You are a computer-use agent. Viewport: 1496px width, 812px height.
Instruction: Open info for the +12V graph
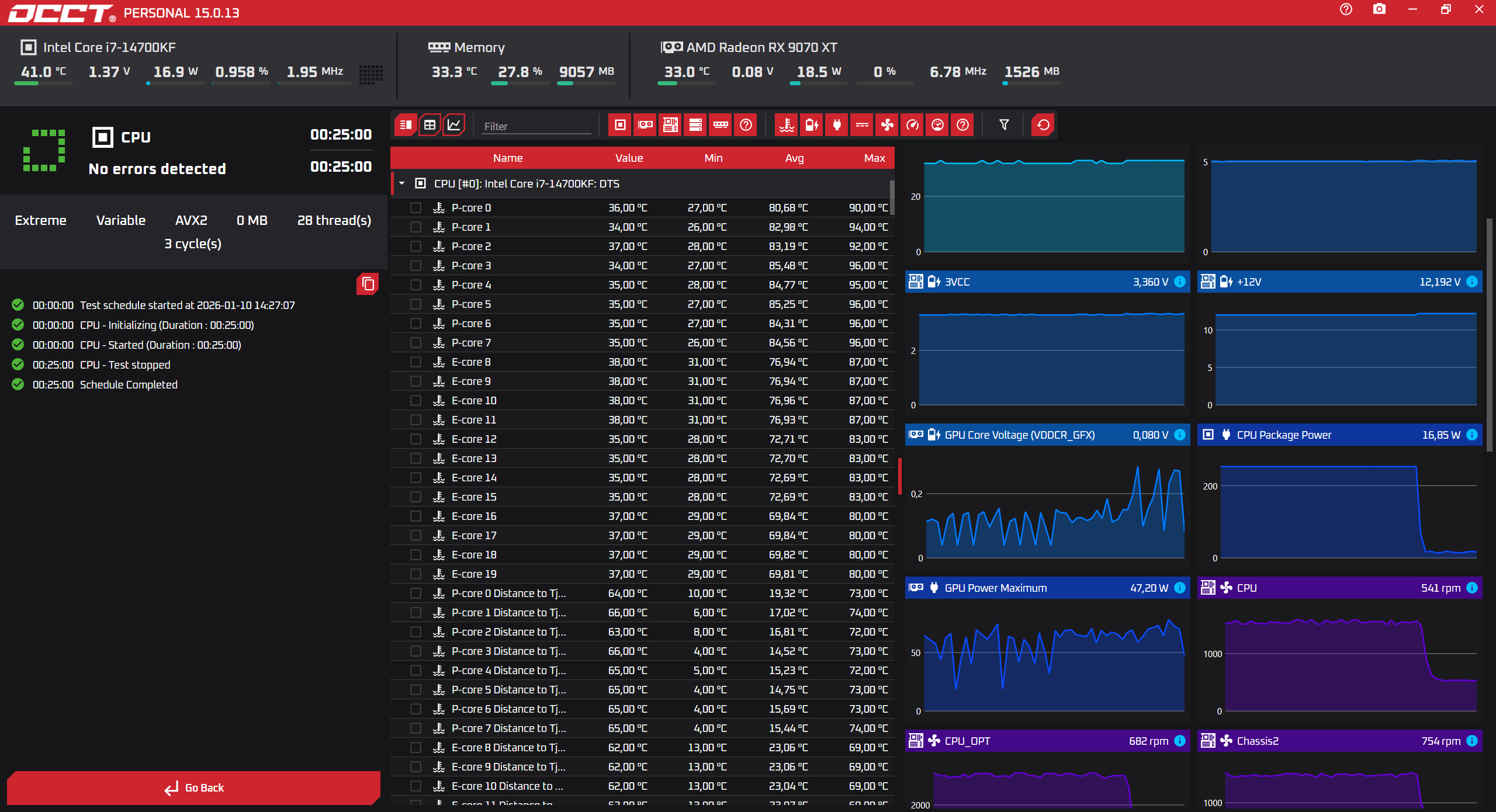tap(1472, 282)
